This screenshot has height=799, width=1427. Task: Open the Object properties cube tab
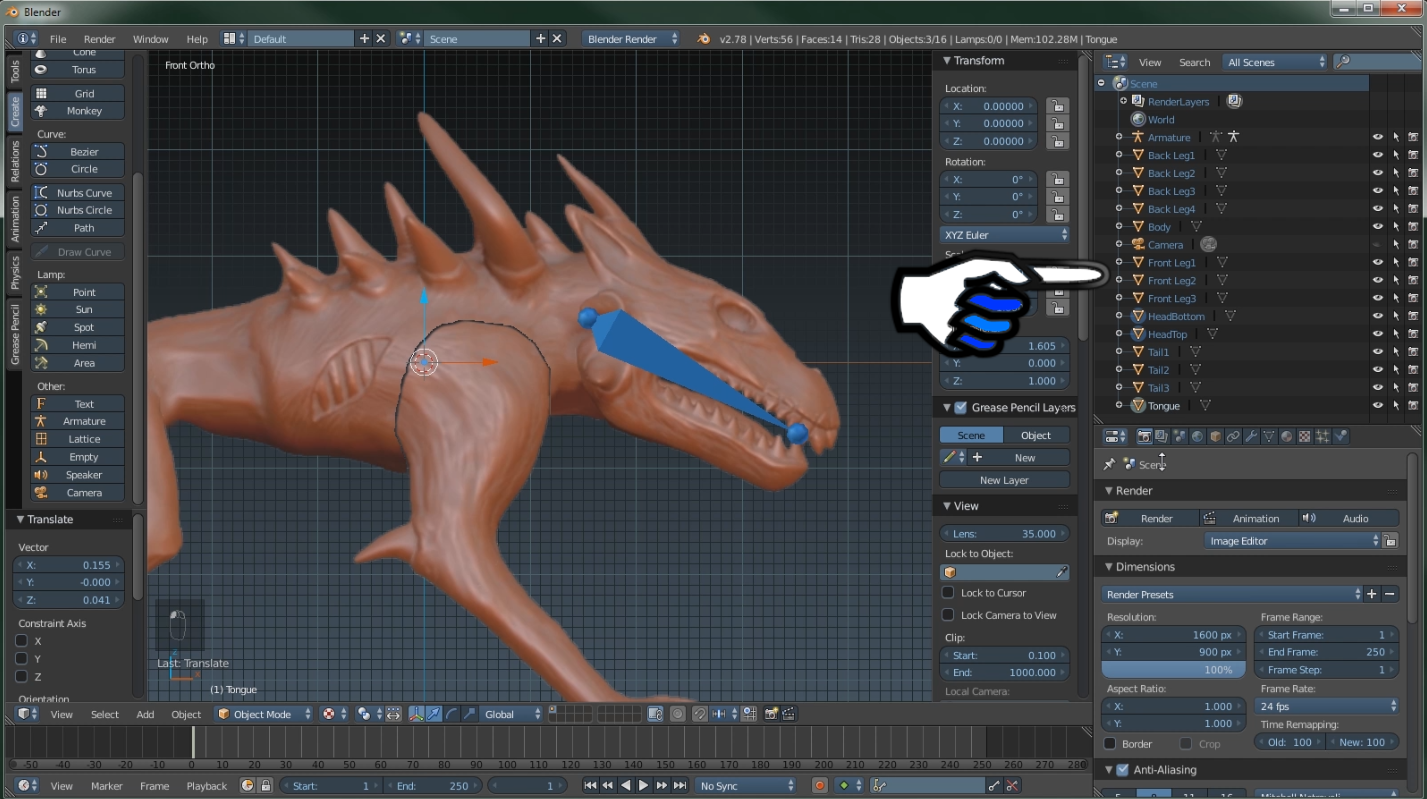(x=1215, y=436)
